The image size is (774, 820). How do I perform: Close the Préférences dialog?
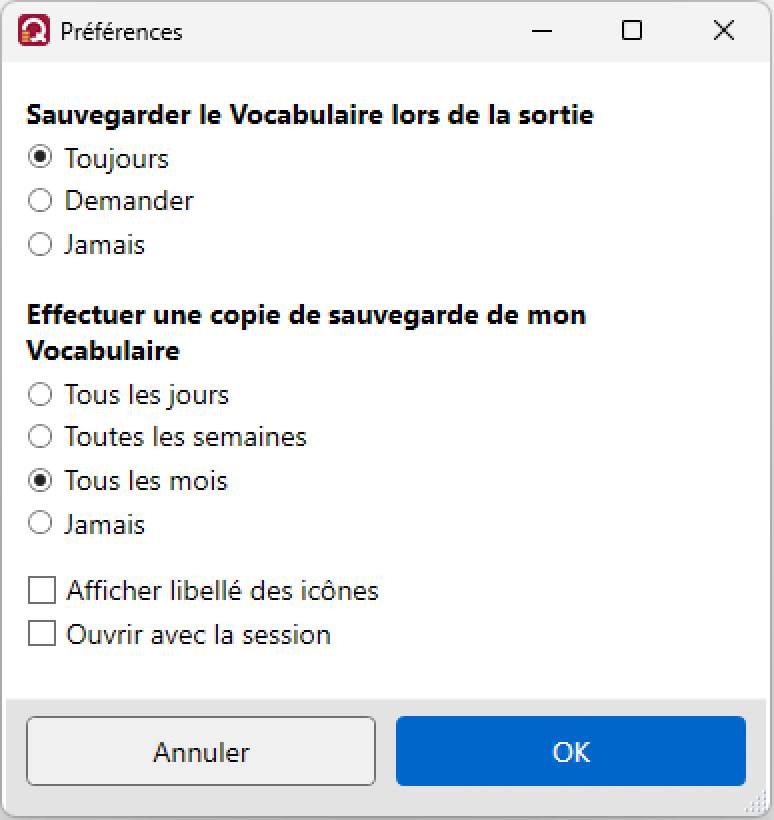(724, 30)
